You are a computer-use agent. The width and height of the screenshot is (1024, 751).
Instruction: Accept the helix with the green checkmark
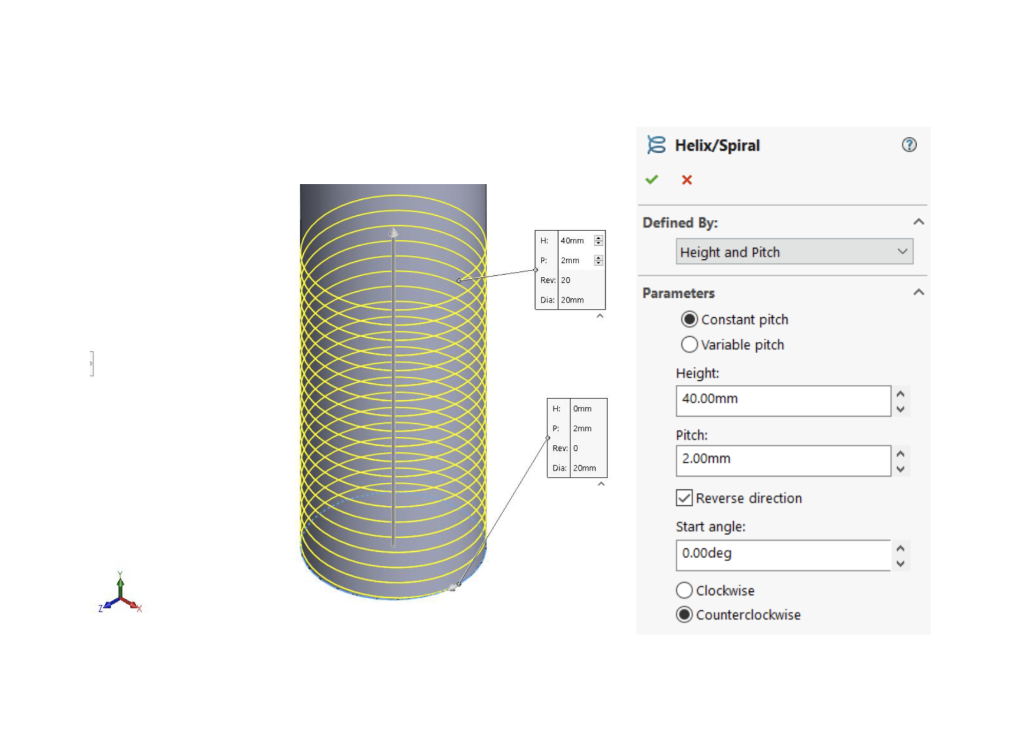pos(652,180)
